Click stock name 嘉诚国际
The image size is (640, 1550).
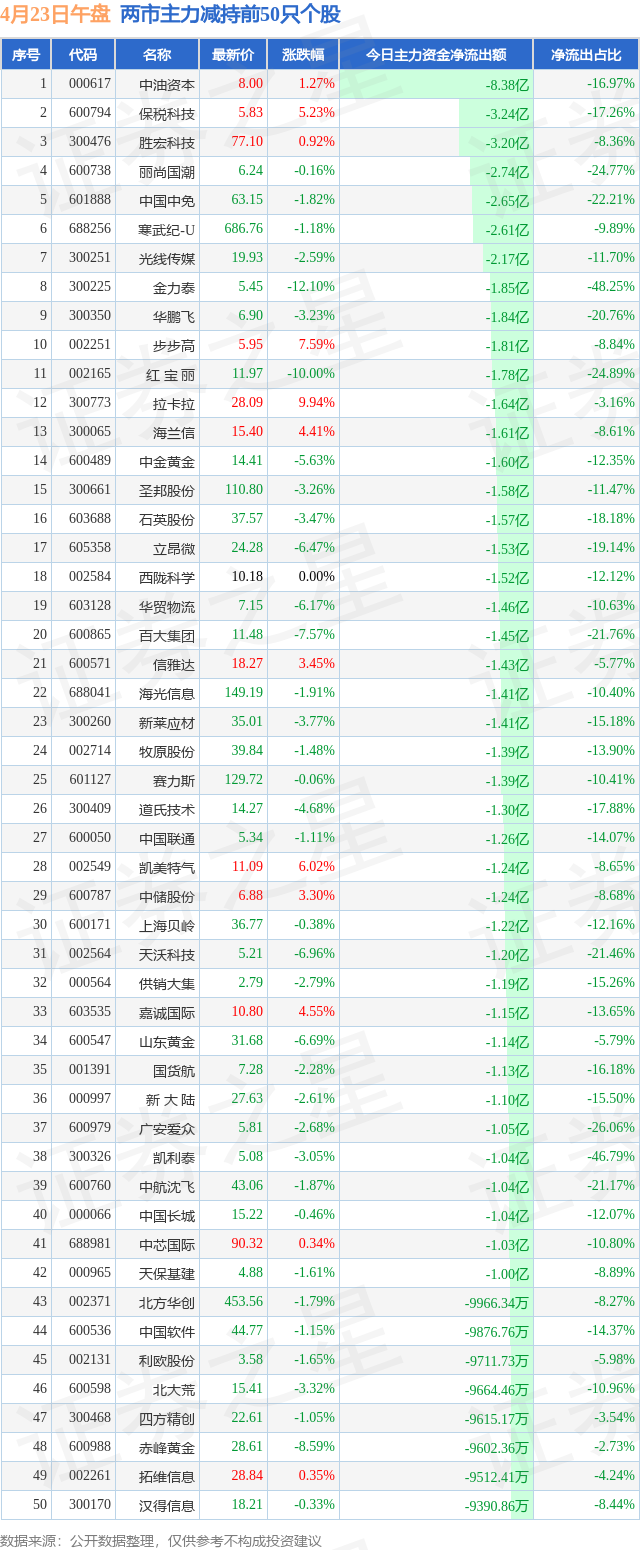point(167,1012)
